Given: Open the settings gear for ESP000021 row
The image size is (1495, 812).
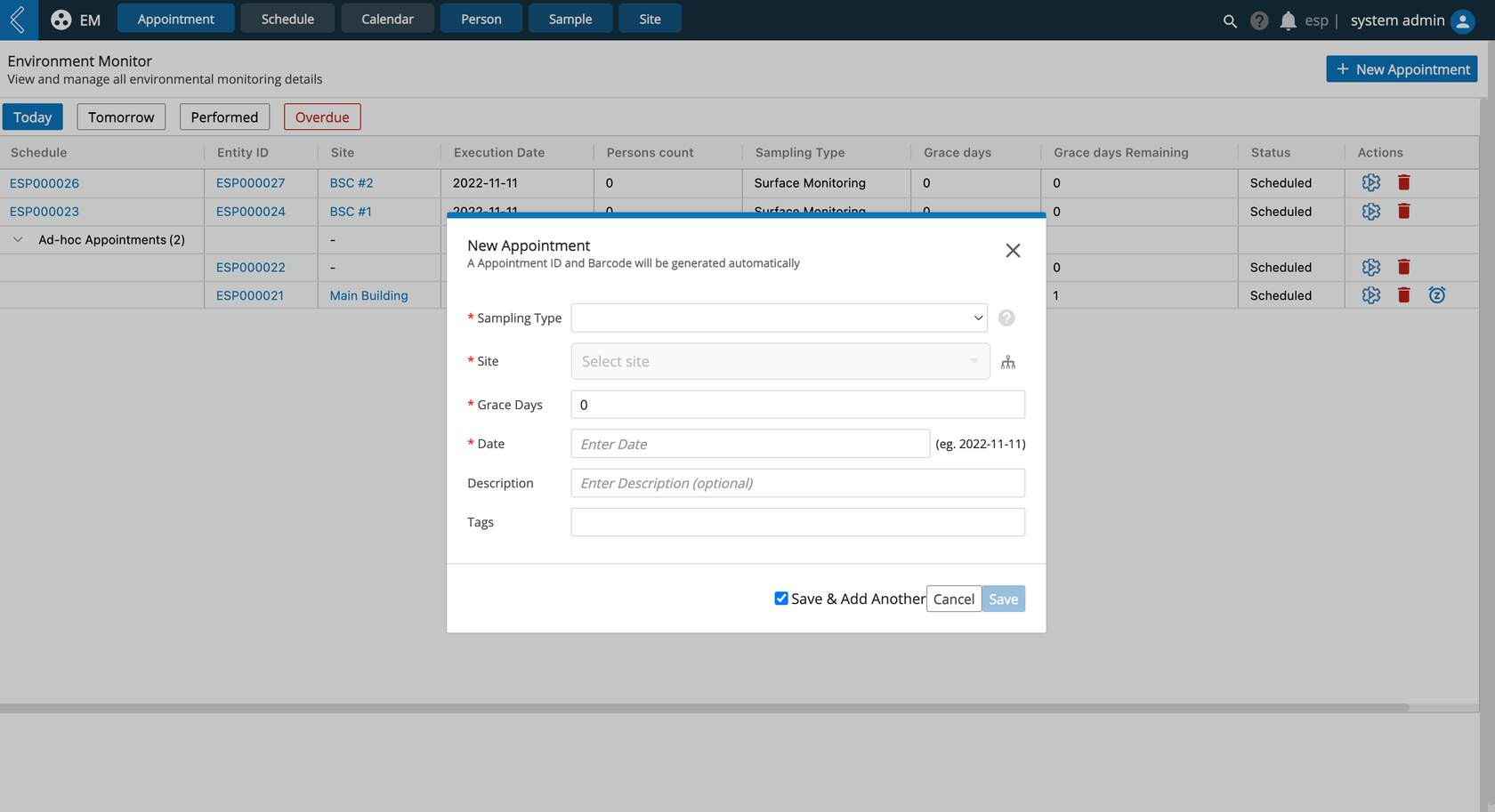Looking at the screenshot, I should pos(1371,294).
